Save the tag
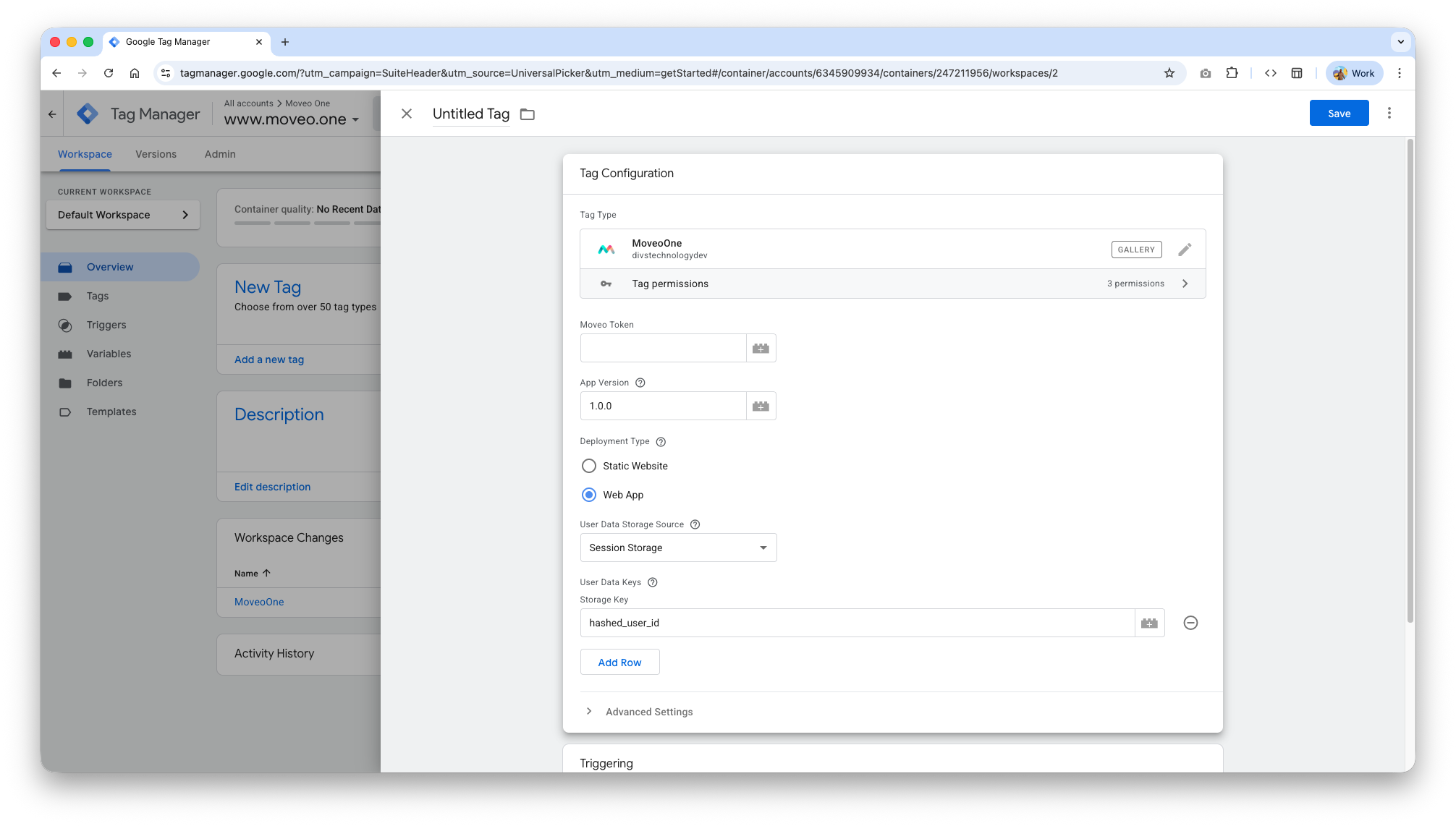Screen dimensions: 1456x826 pos(1339,114)
